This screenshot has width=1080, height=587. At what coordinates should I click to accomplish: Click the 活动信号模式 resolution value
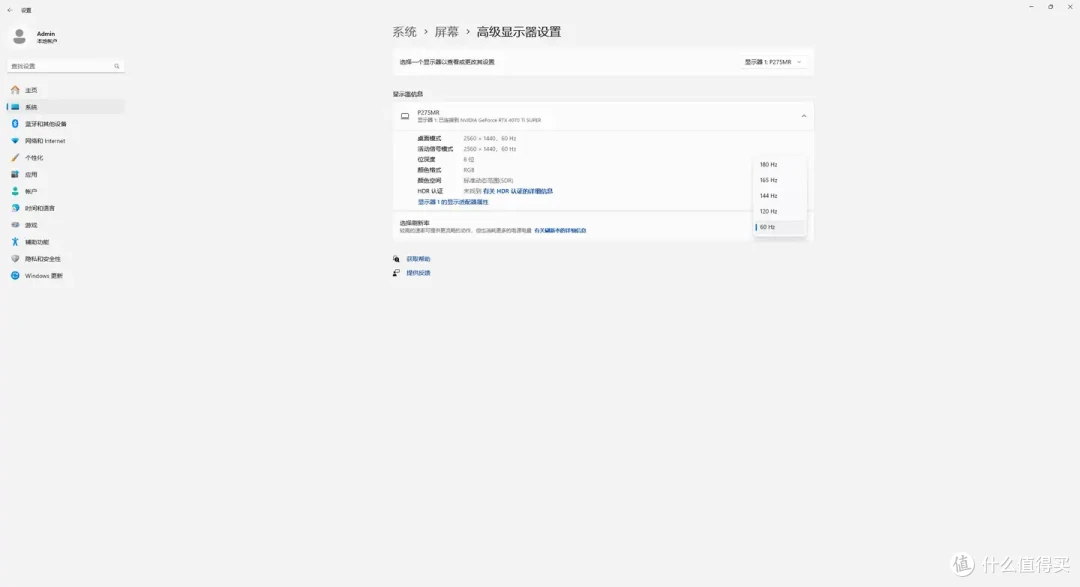tap(490, 149)
